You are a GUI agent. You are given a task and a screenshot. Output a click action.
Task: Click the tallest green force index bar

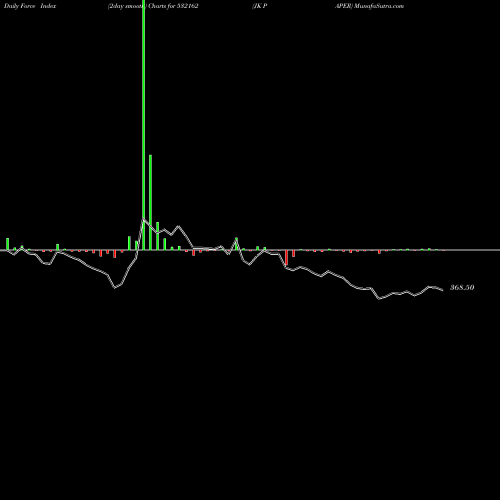144,125
